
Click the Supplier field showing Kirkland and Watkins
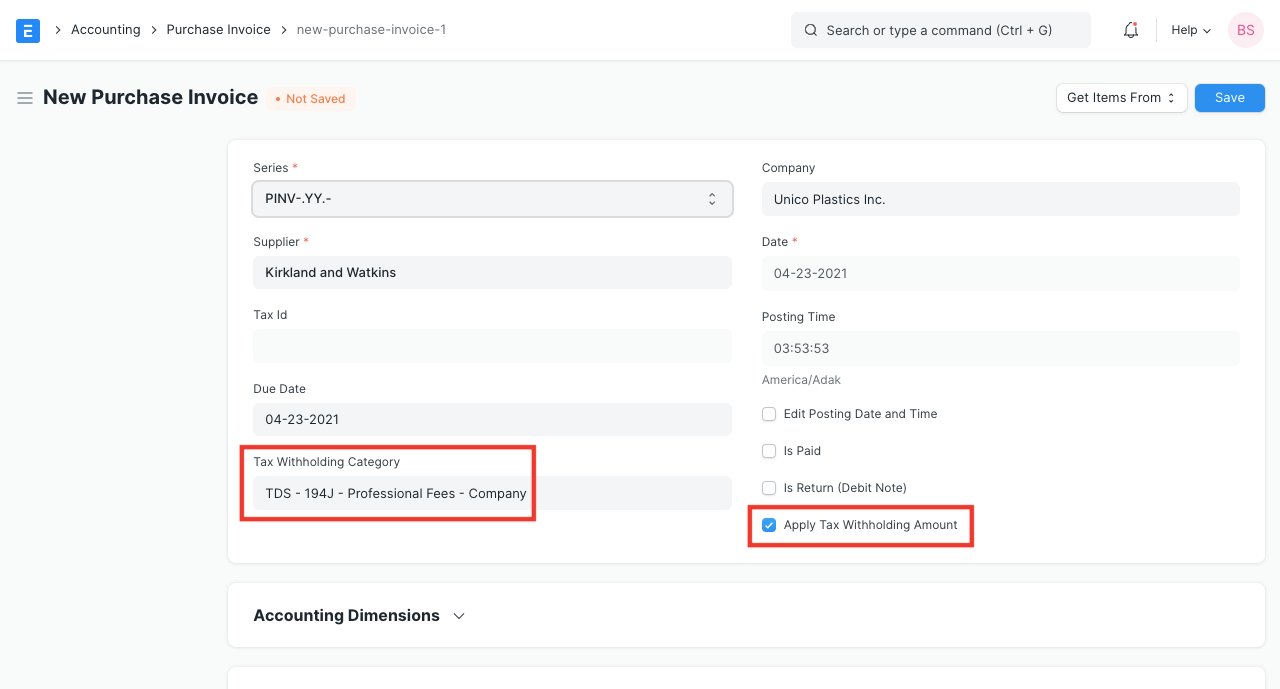(x=492, y=272)
